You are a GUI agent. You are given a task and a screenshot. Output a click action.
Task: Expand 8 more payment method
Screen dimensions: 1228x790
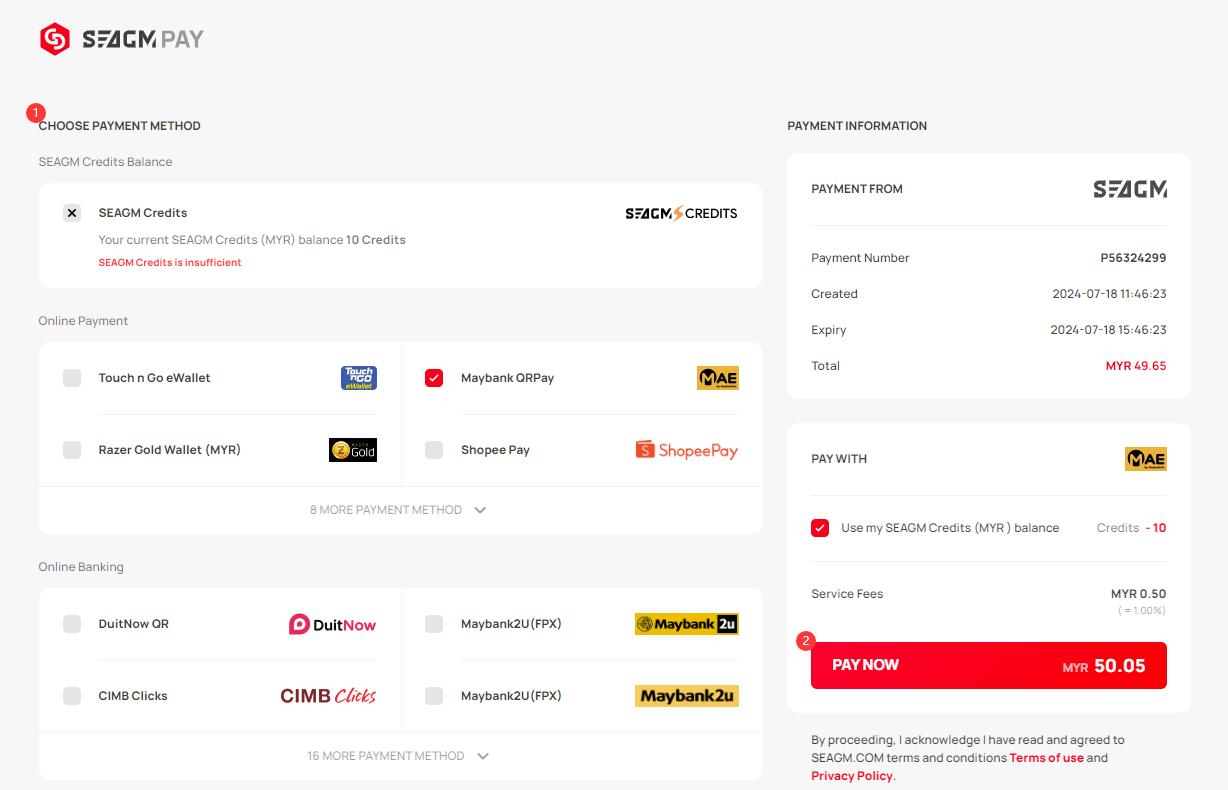(x=400, y=510)
